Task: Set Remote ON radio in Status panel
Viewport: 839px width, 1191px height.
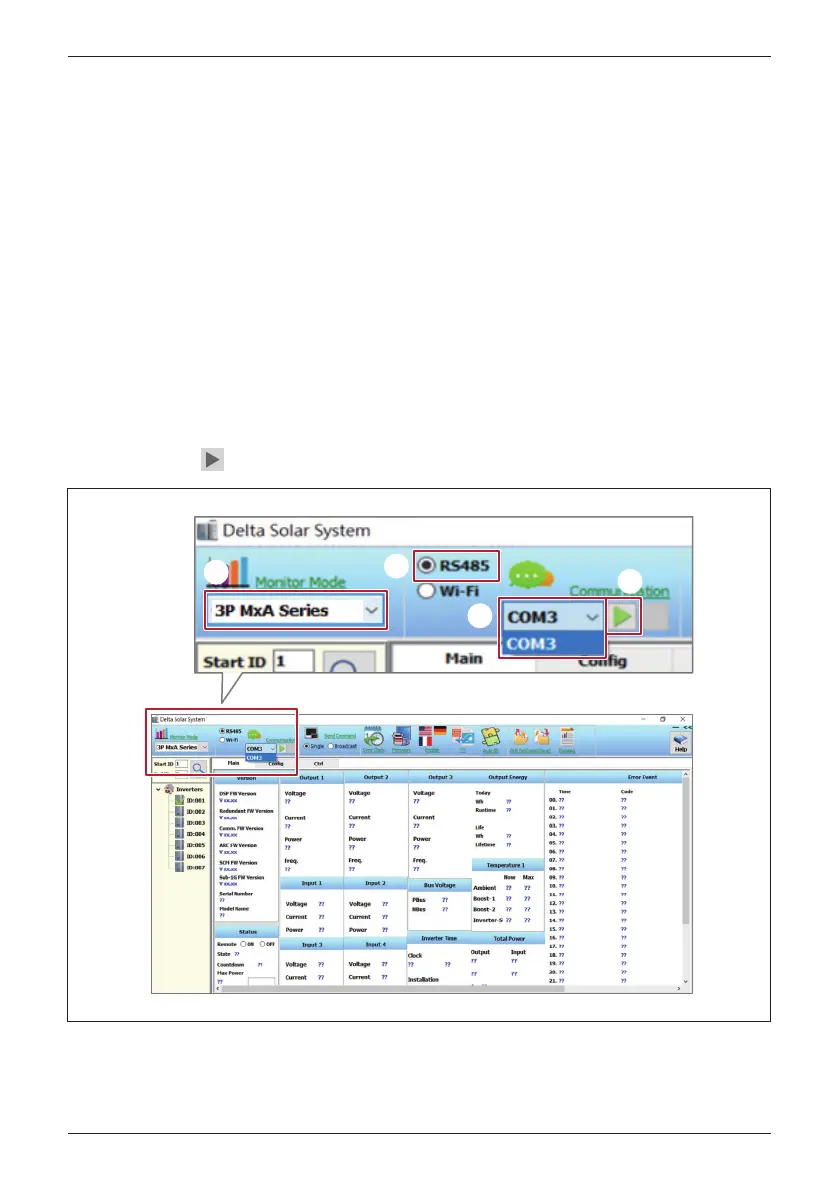Action: point(243,944)
